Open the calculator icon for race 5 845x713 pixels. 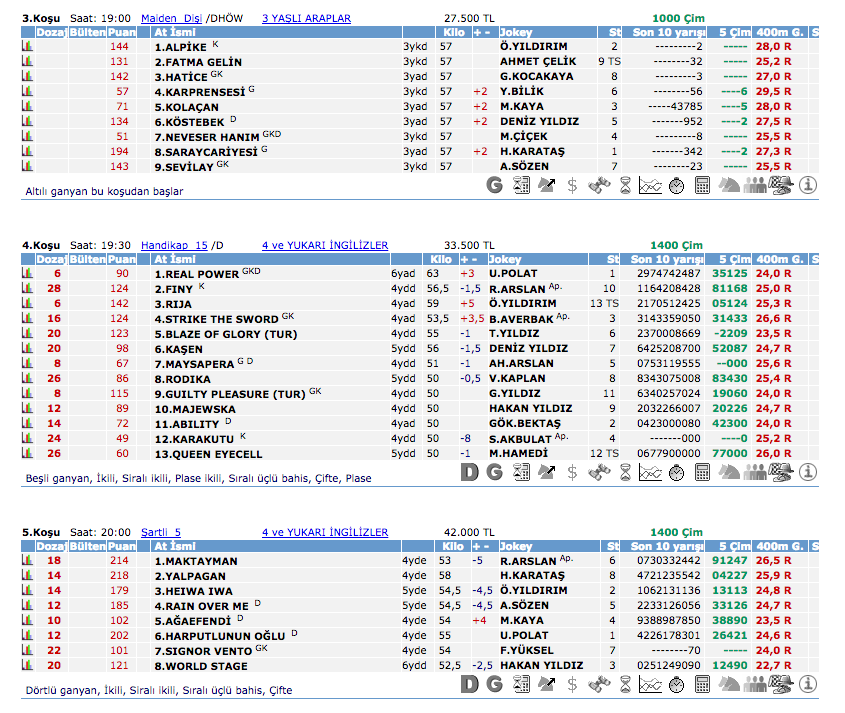[x=703, y=684]
